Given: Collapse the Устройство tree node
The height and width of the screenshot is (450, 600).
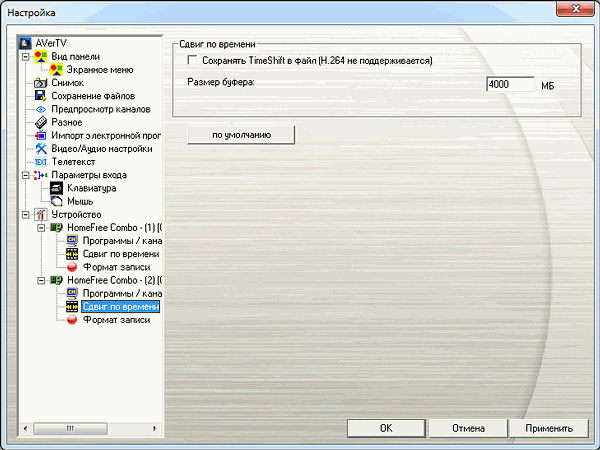Looking at the screenshot, I should point(25,215).
